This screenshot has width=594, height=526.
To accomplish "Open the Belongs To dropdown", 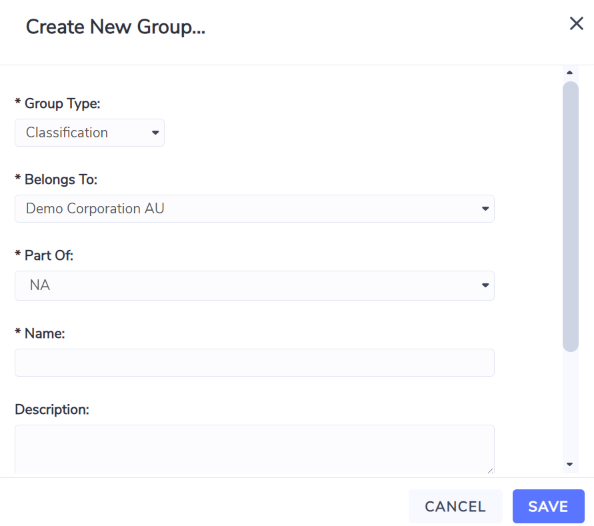I will [x=255, y=208].
